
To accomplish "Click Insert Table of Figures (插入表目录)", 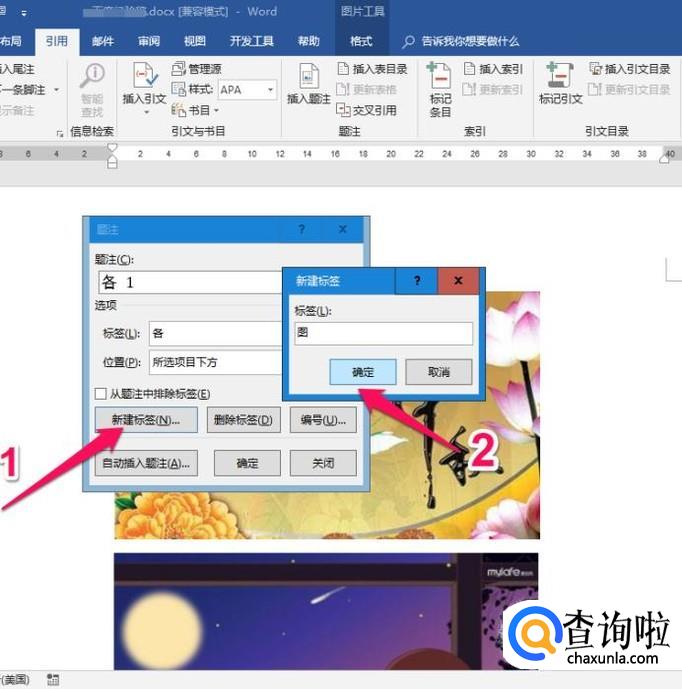I will coord(373,69).
